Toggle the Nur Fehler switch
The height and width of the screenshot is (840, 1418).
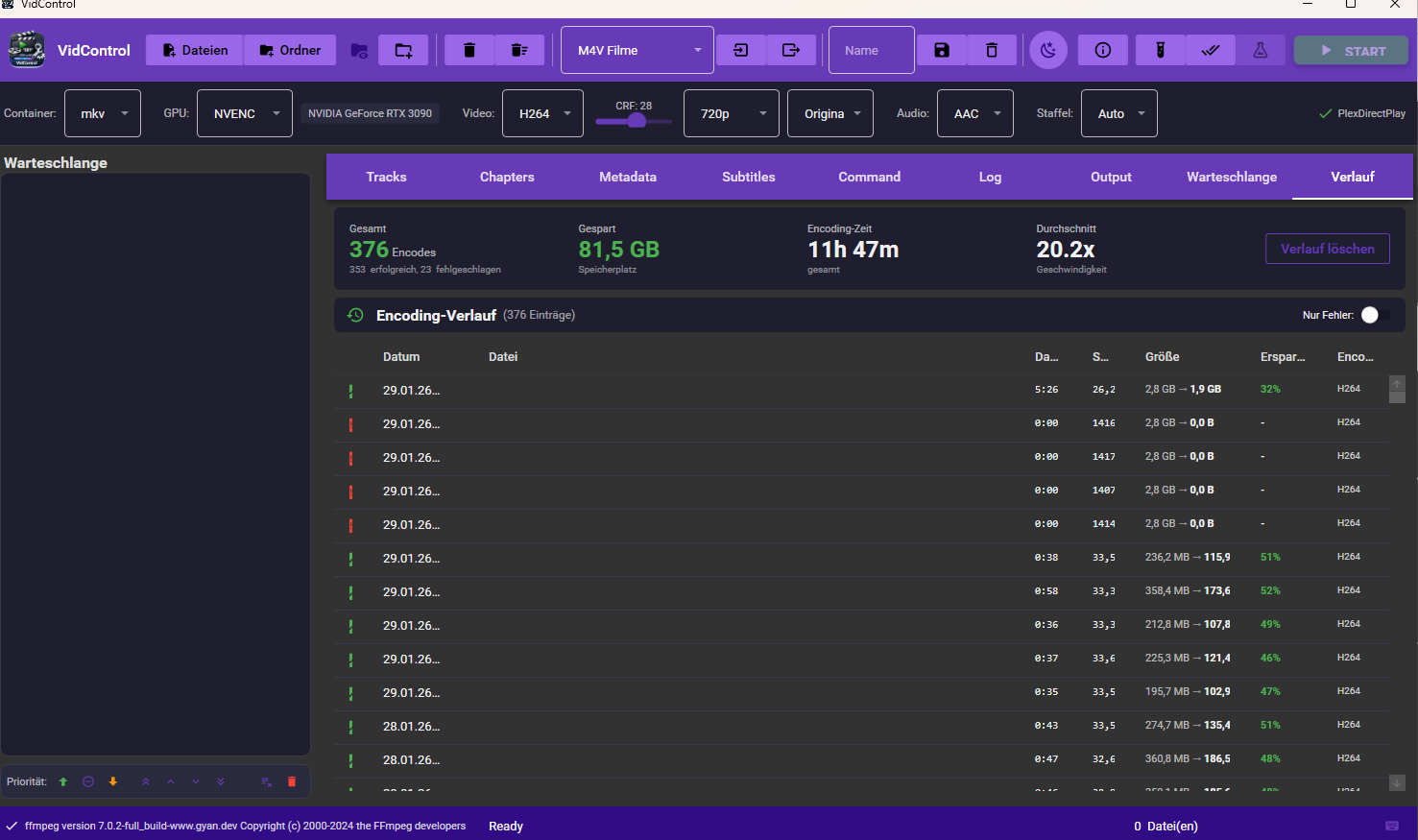[x=1375, y=315]
